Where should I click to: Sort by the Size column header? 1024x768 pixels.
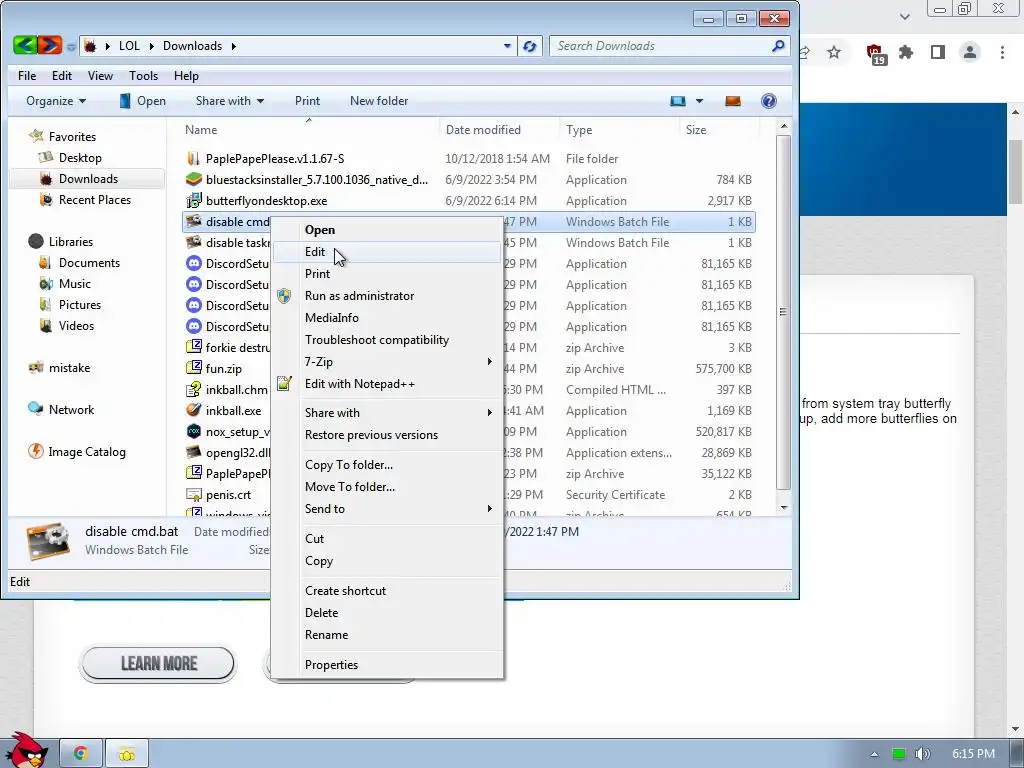(718, 129)
